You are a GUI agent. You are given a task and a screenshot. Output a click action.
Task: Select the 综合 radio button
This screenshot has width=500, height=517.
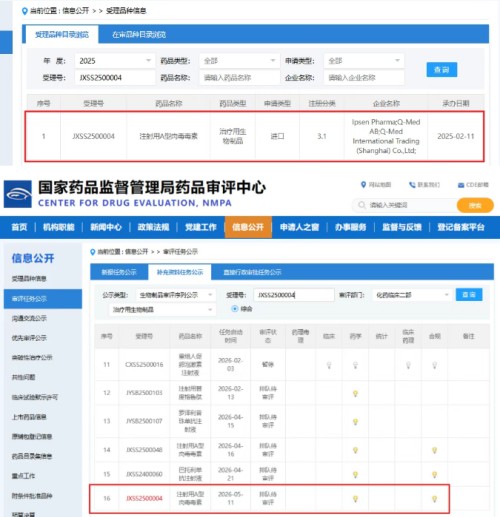(x=235, y=309)
